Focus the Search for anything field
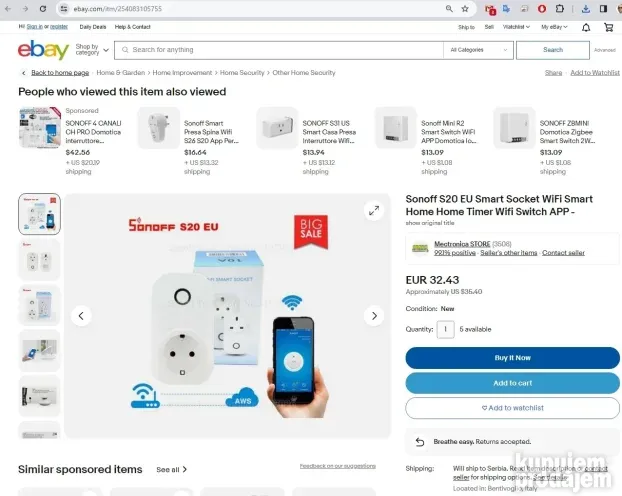 [279, 50]
